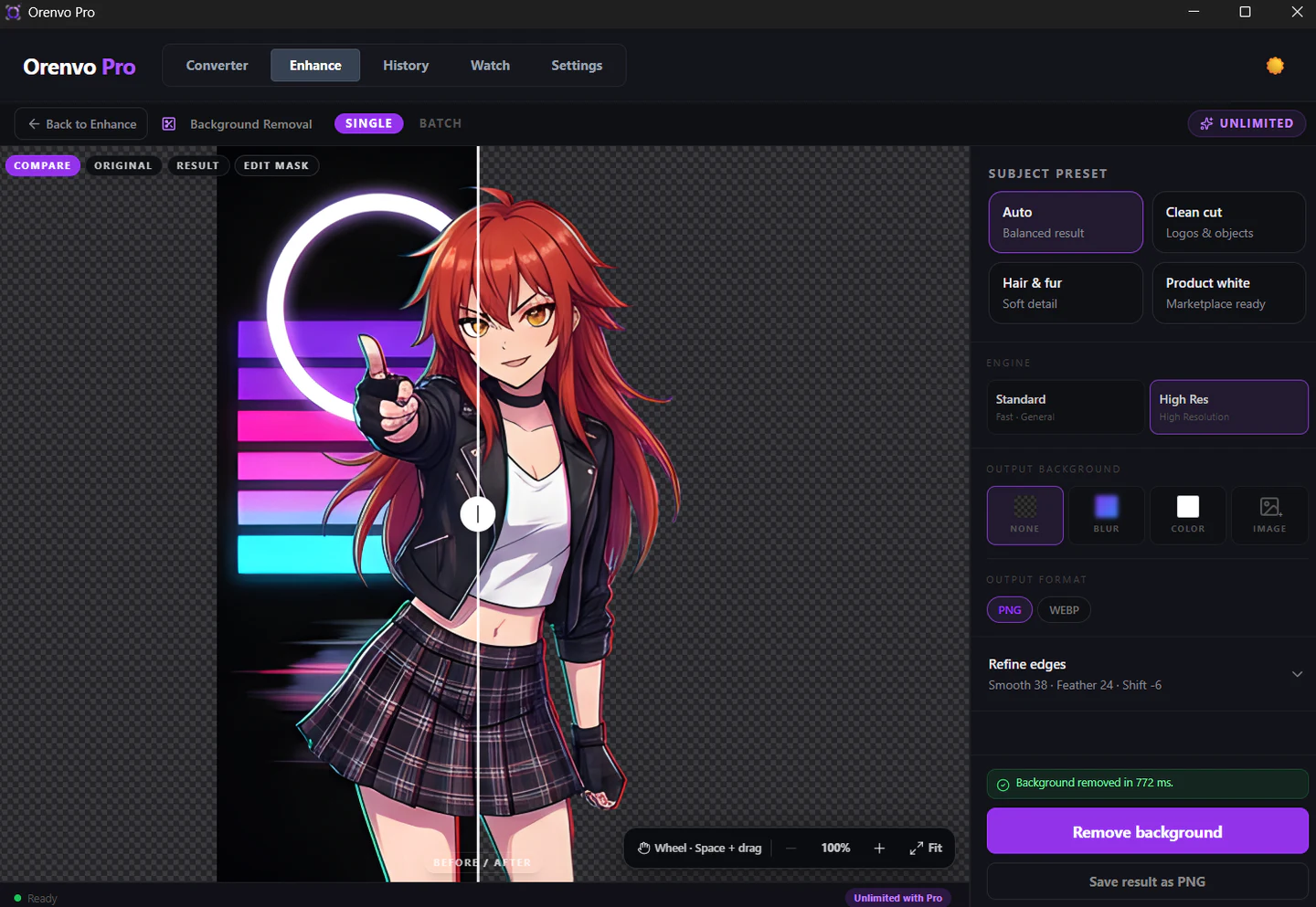The image size is (1316, 907).
Task: Switch to BATCH mode
Action: 440,123
